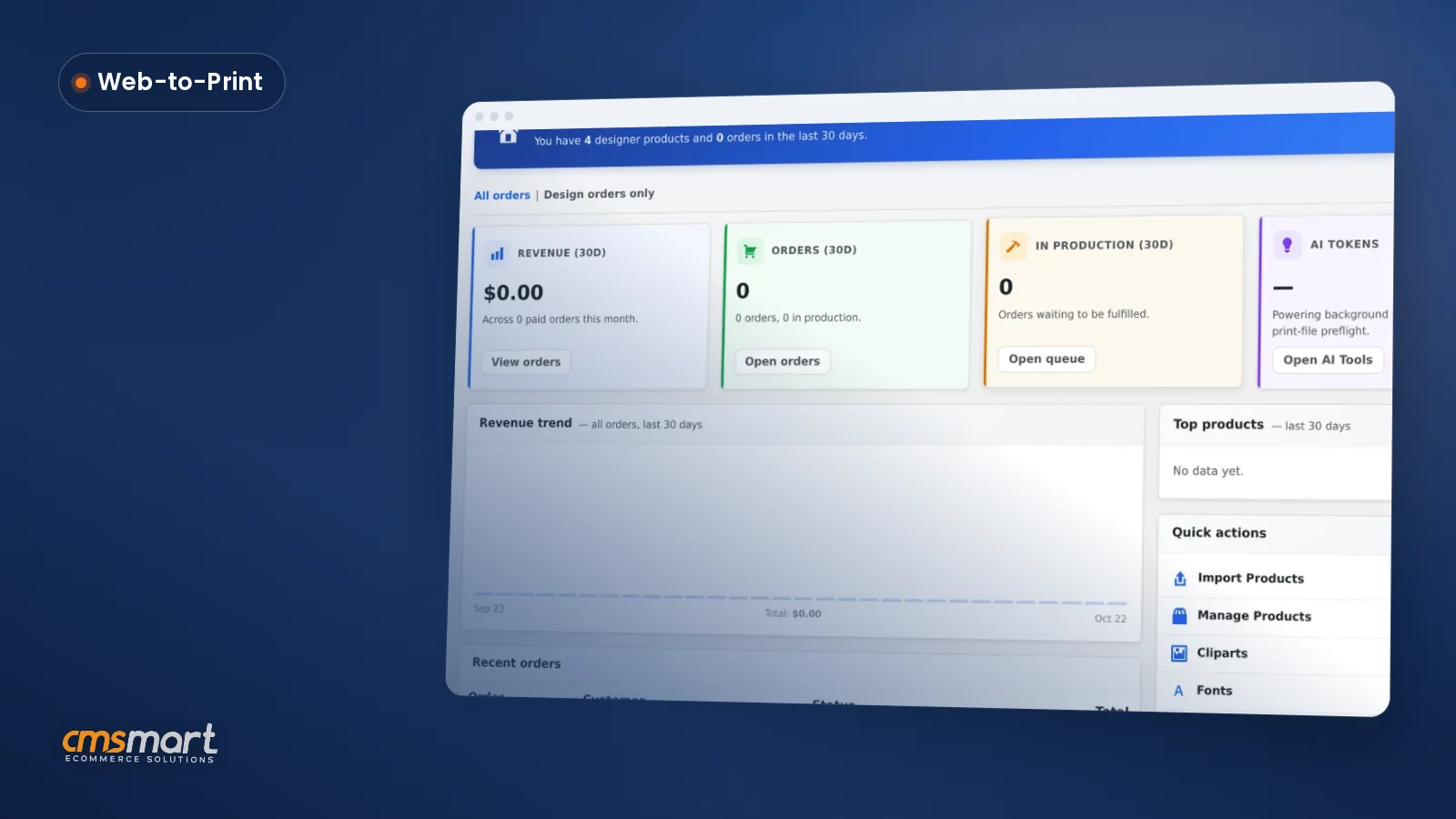Click the Revenue trend heading
This screenshot has width=1456, height=819.
tap(526, 423)
